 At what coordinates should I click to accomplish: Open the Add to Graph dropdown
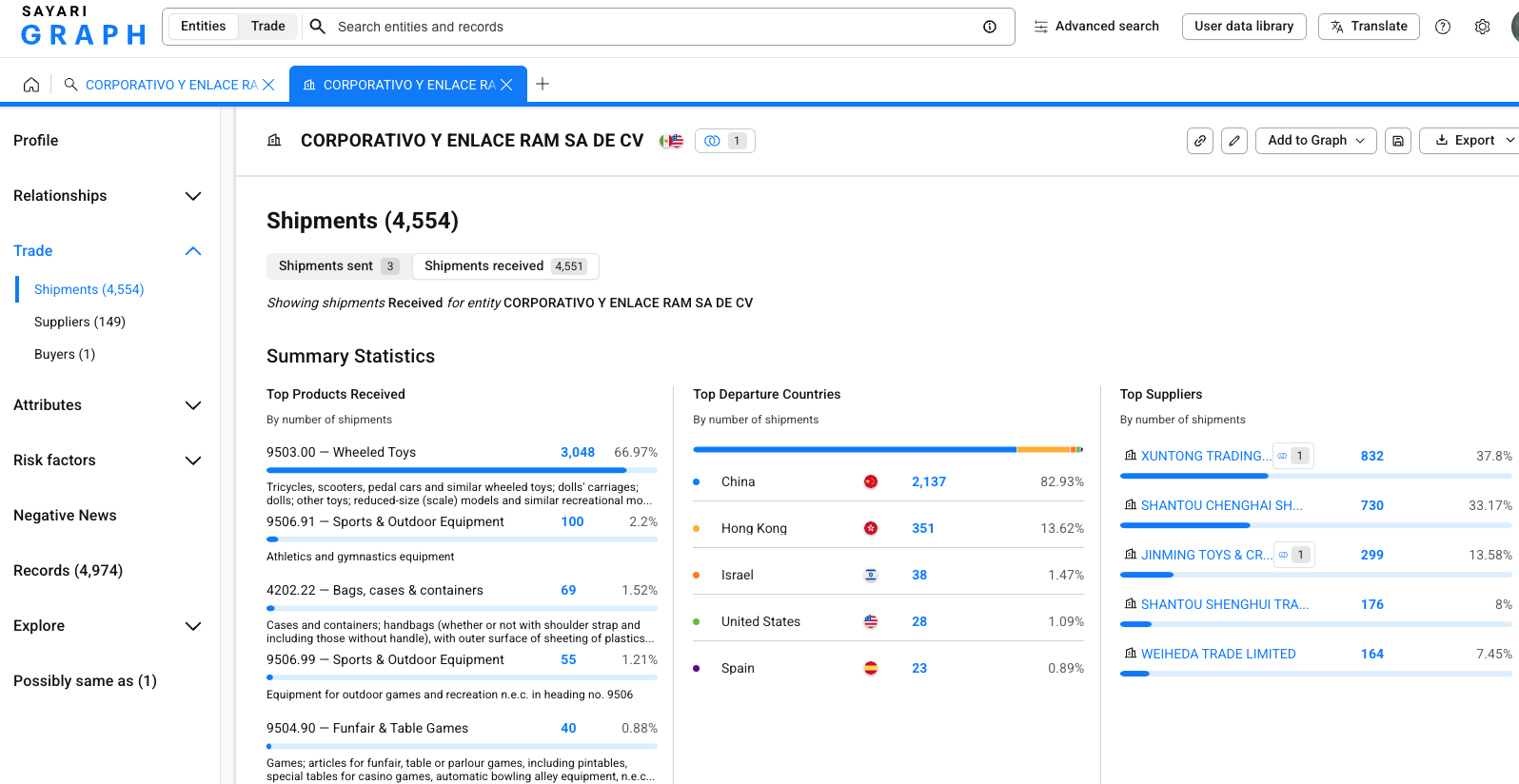(1316, 141)
